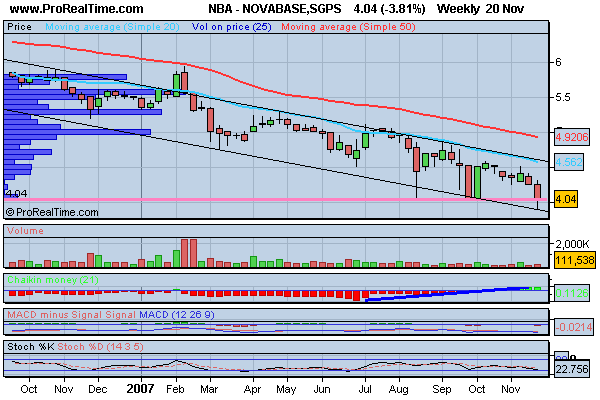The height and width of the screenshot is (400, 600).
Task: Select the Vol on price (25) legend
Action: (x=232, y=27)
